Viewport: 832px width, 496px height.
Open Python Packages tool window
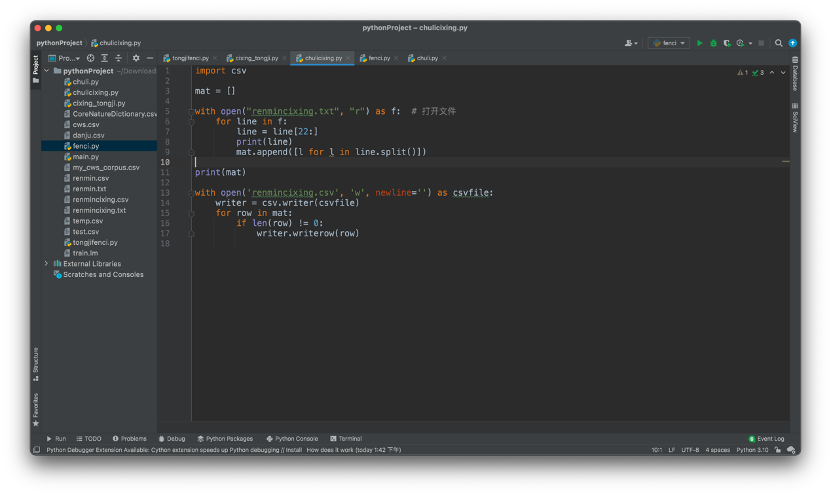point(225,439)
